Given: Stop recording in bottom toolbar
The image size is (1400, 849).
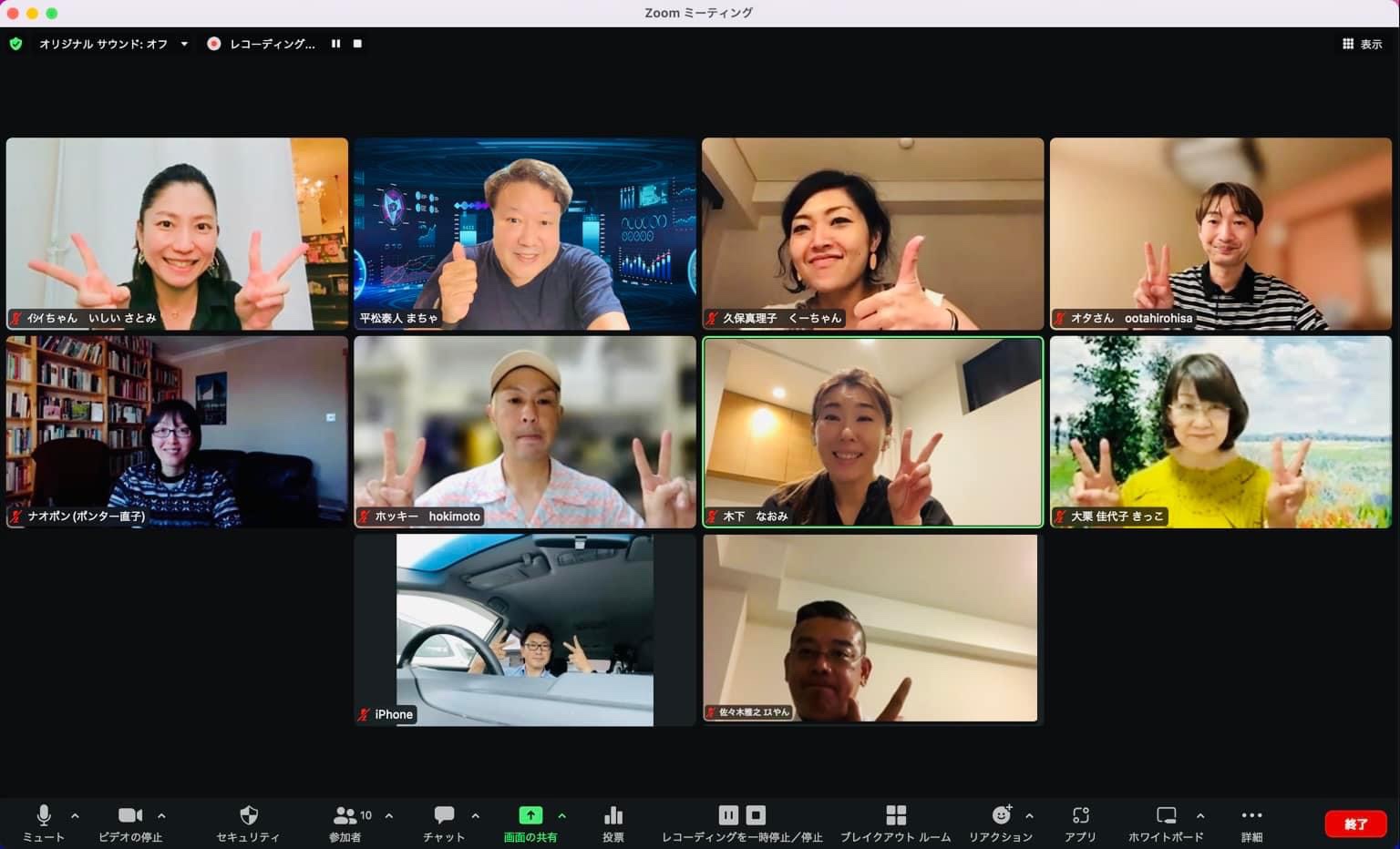Looking at the screenshot, I should pos(756,814).
